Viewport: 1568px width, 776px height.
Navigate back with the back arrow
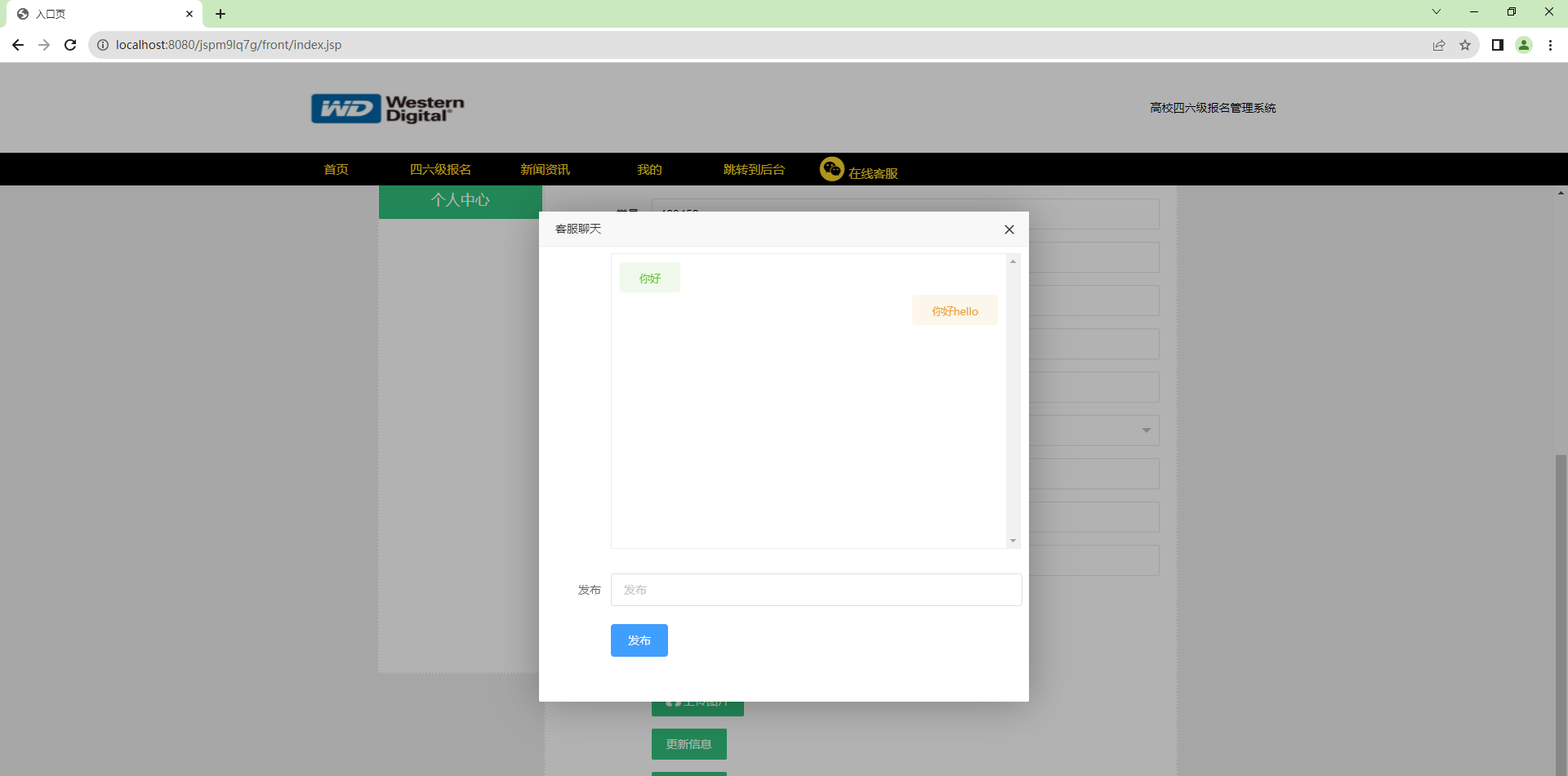coord(18,45)
